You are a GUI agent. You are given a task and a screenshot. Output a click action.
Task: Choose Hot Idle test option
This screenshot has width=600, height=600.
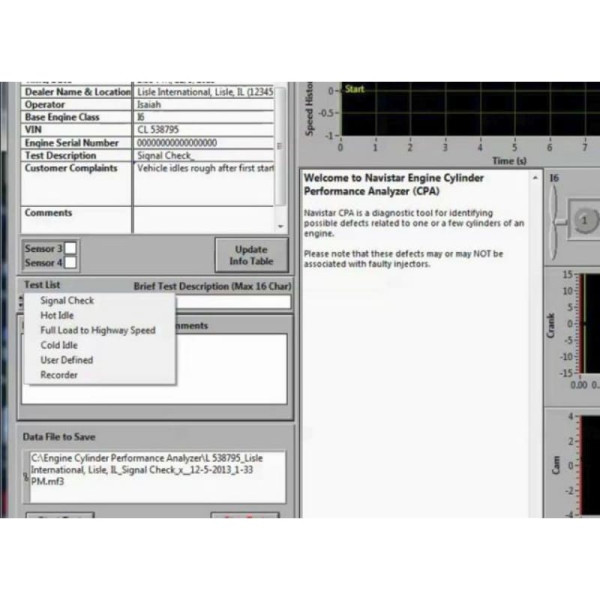[56, 315]
